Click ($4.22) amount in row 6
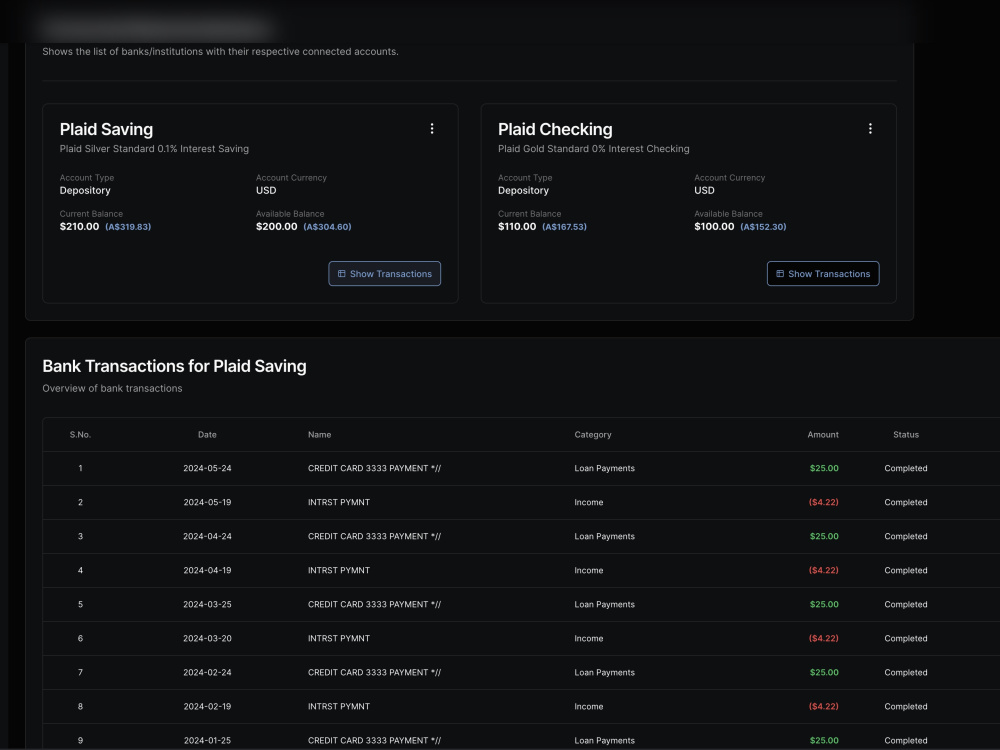 click(823, 638)
